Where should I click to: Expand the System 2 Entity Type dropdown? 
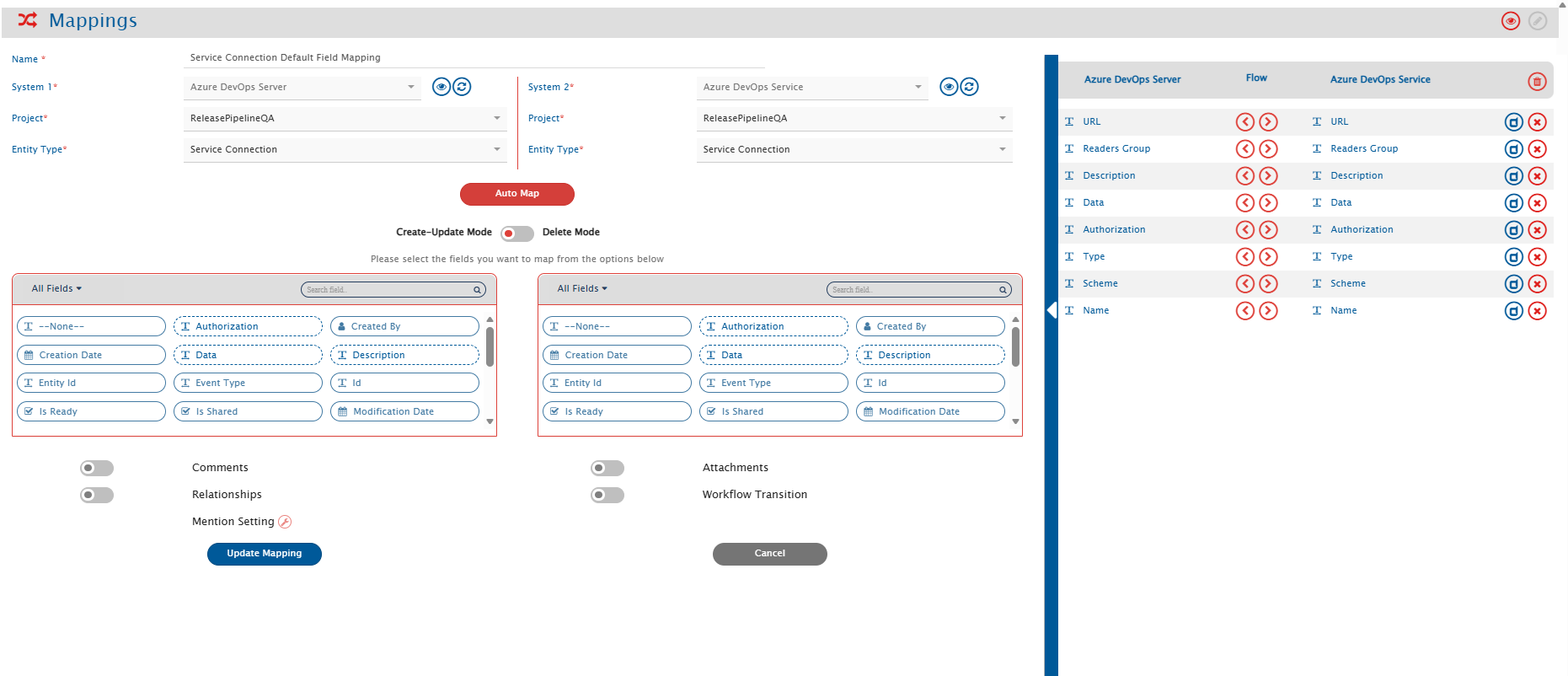(854, 149)
